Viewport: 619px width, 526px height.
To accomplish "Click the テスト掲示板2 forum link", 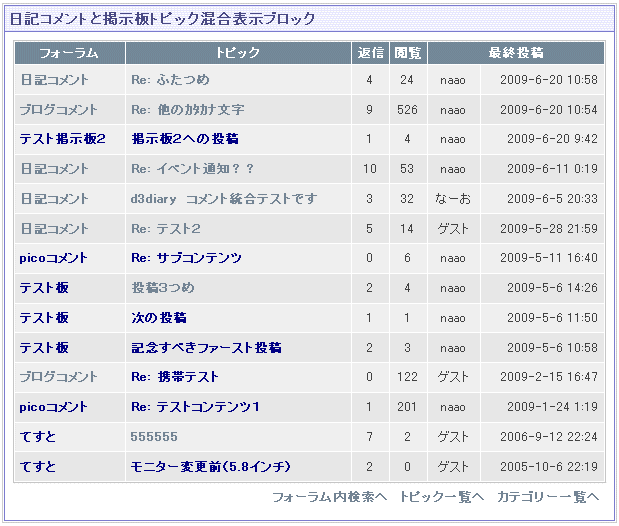I will (x=62, y=139).
